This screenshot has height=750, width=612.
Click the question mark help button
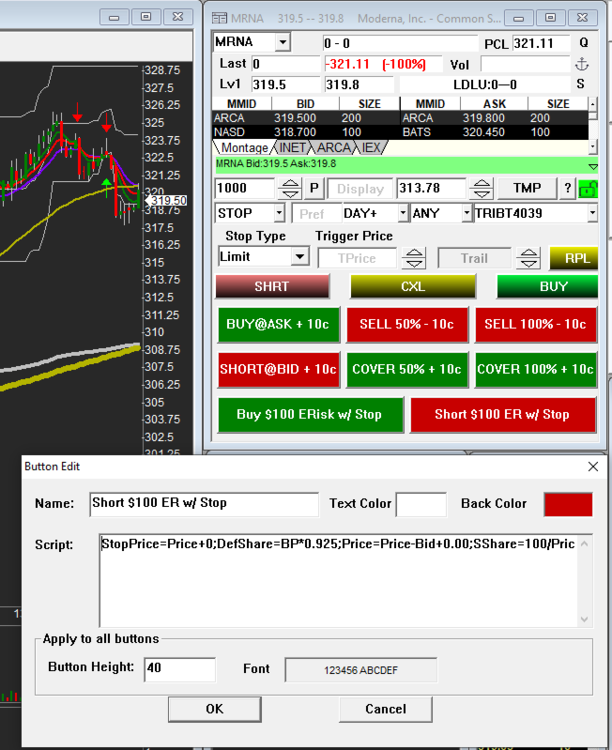567,188
